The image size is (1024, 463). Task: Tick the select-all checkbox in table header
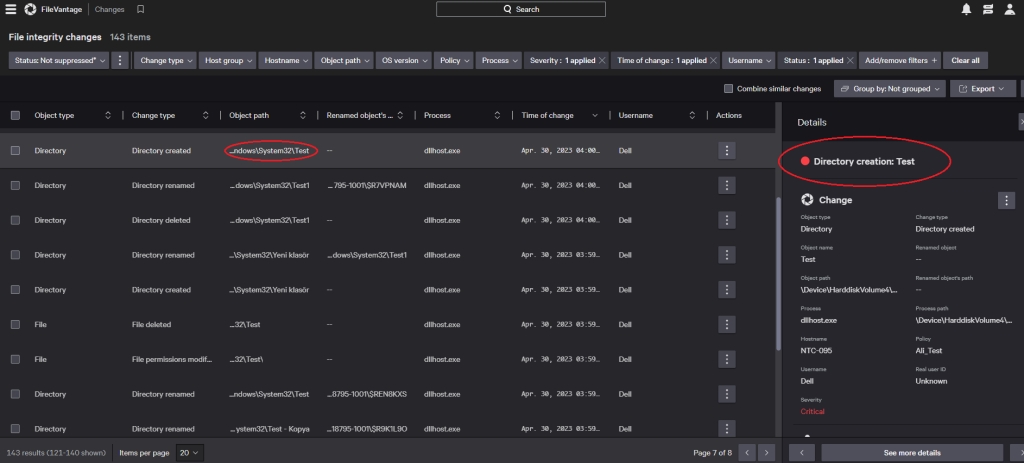coord(15,116)
